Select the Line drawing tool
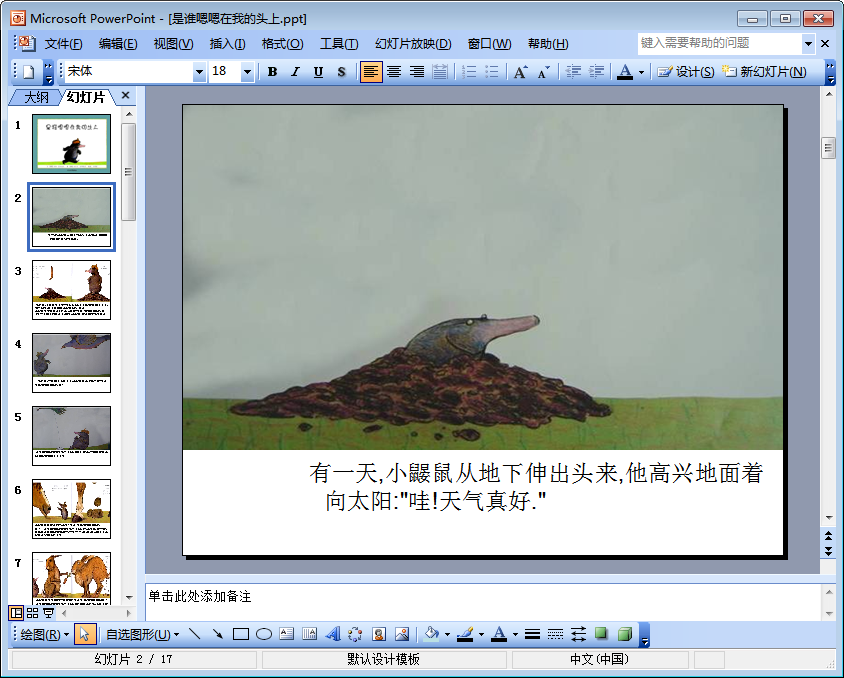This screenshot has height=678, width=844. pos(195,634)
